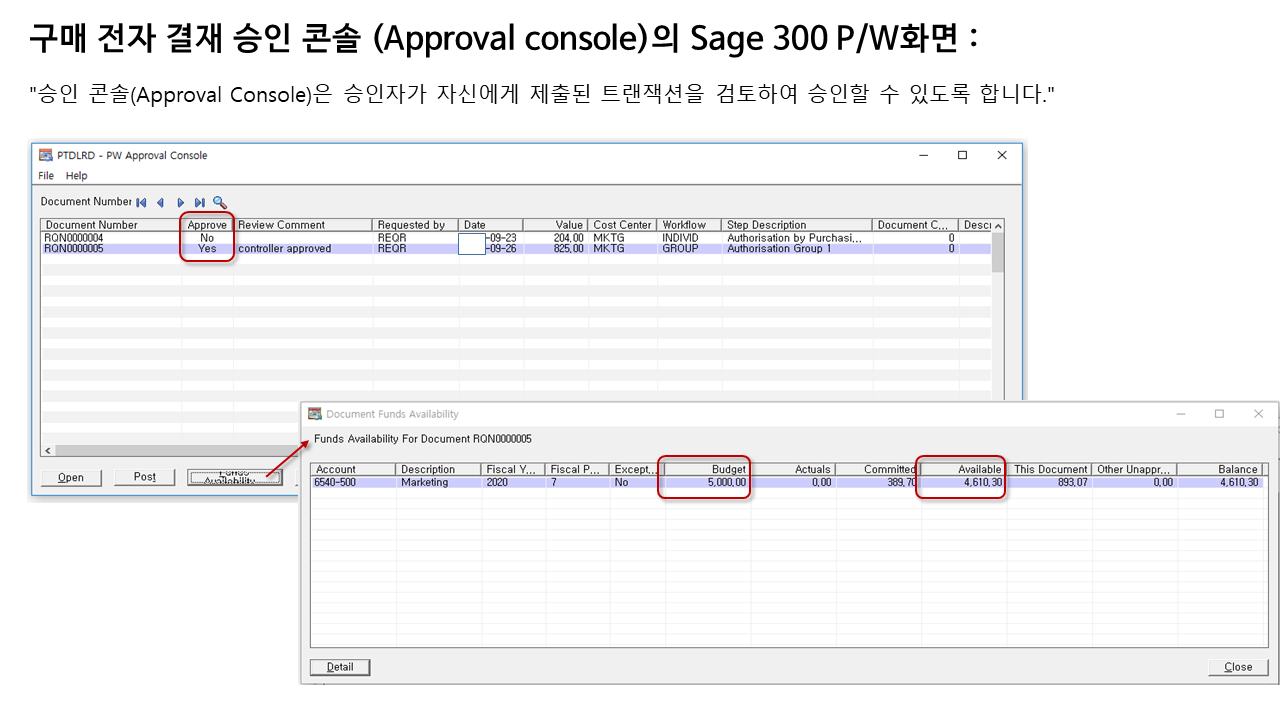The image size is (1280, 720).
Task: Click Review Comment column header
Action: pyautogui.click(x=303, y=225)
